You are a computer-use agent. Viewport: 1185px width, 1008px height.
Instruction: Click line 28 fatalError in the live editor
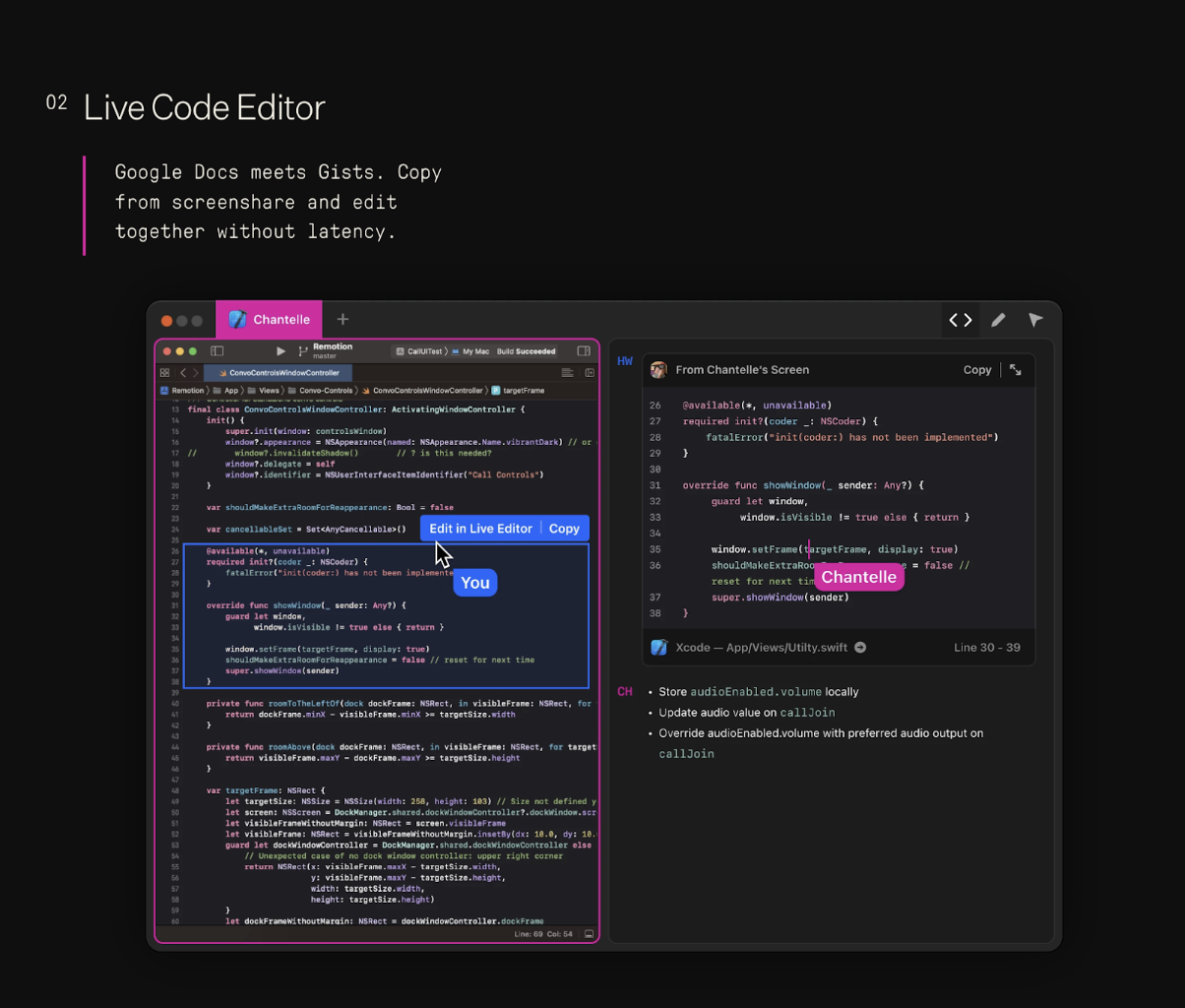click(852, 437)
